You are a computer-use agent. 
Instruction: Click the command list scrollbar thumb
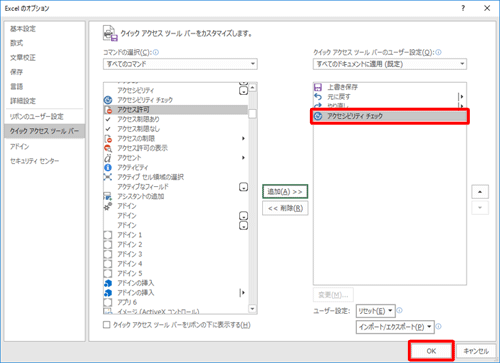252,114
